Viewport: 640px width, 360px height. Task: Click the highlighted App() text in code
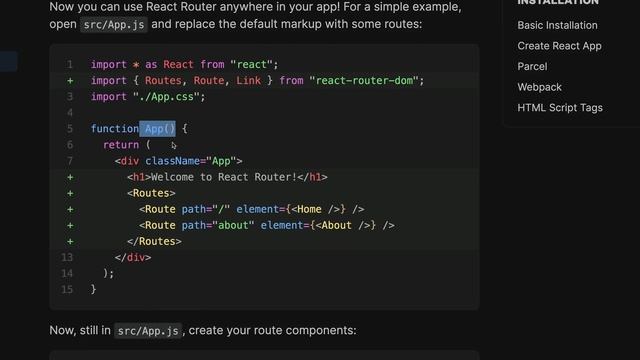(x=158, y=129)
